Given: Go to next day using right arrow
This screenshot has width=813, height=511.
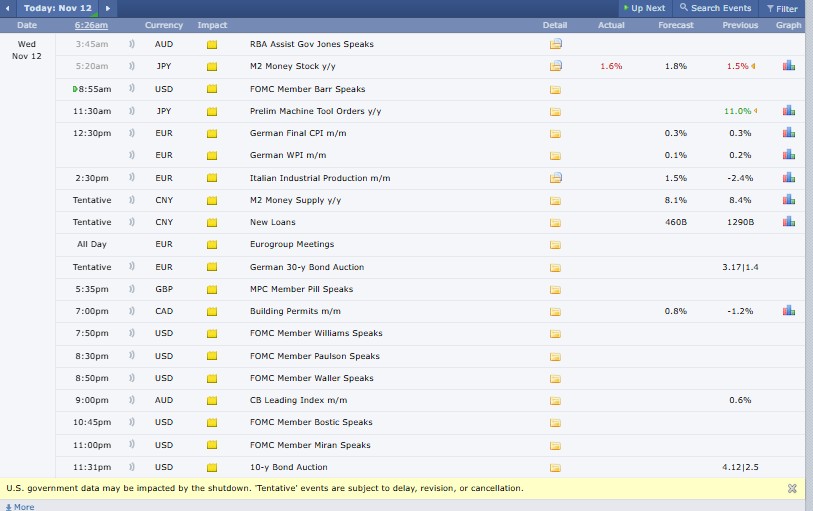Looking at the screenshot, I should pos(108,8).
